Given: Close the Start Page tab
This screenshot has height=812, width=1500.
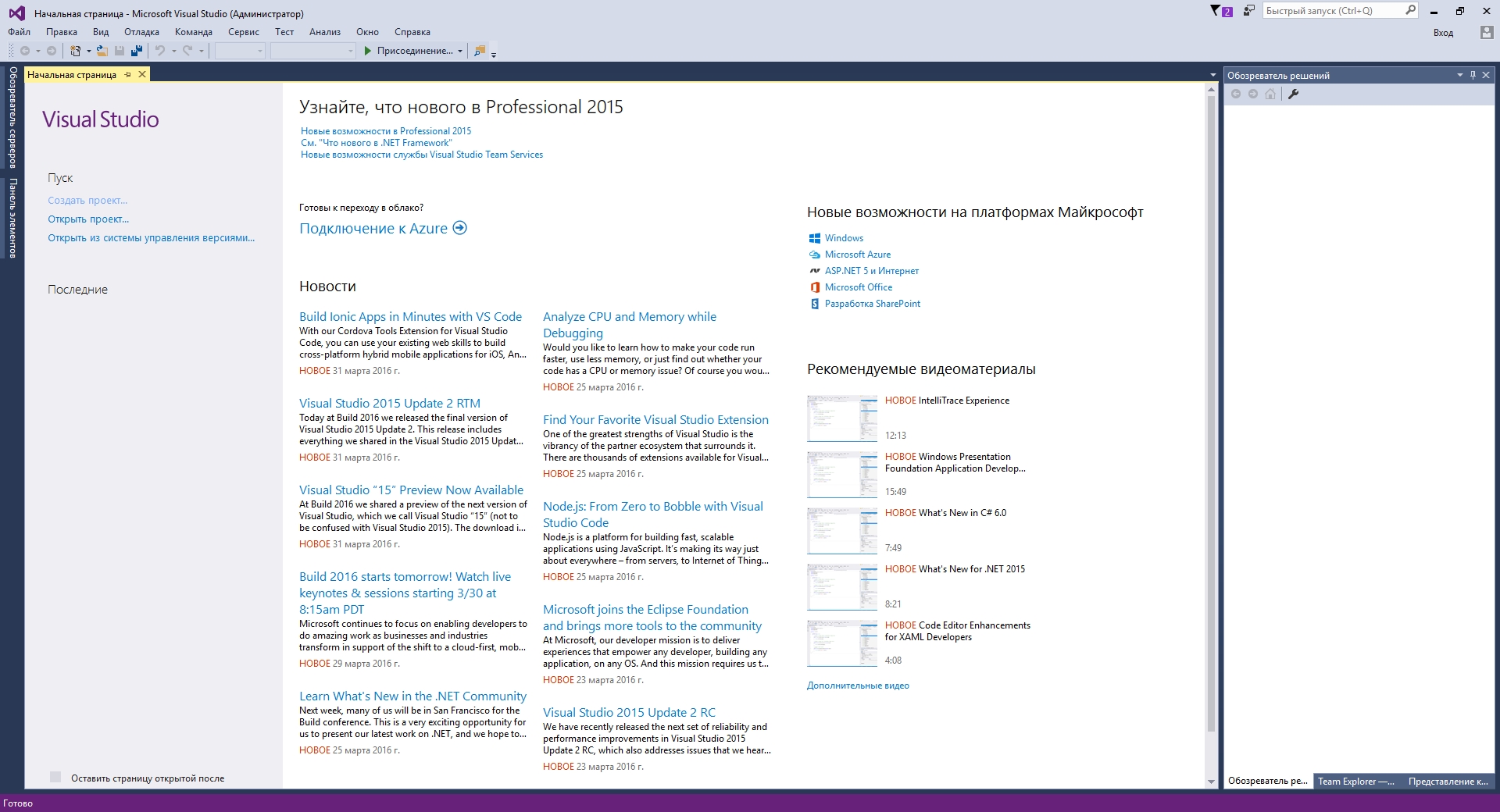Looking at the screenshot, I should [x=142, y=74].
